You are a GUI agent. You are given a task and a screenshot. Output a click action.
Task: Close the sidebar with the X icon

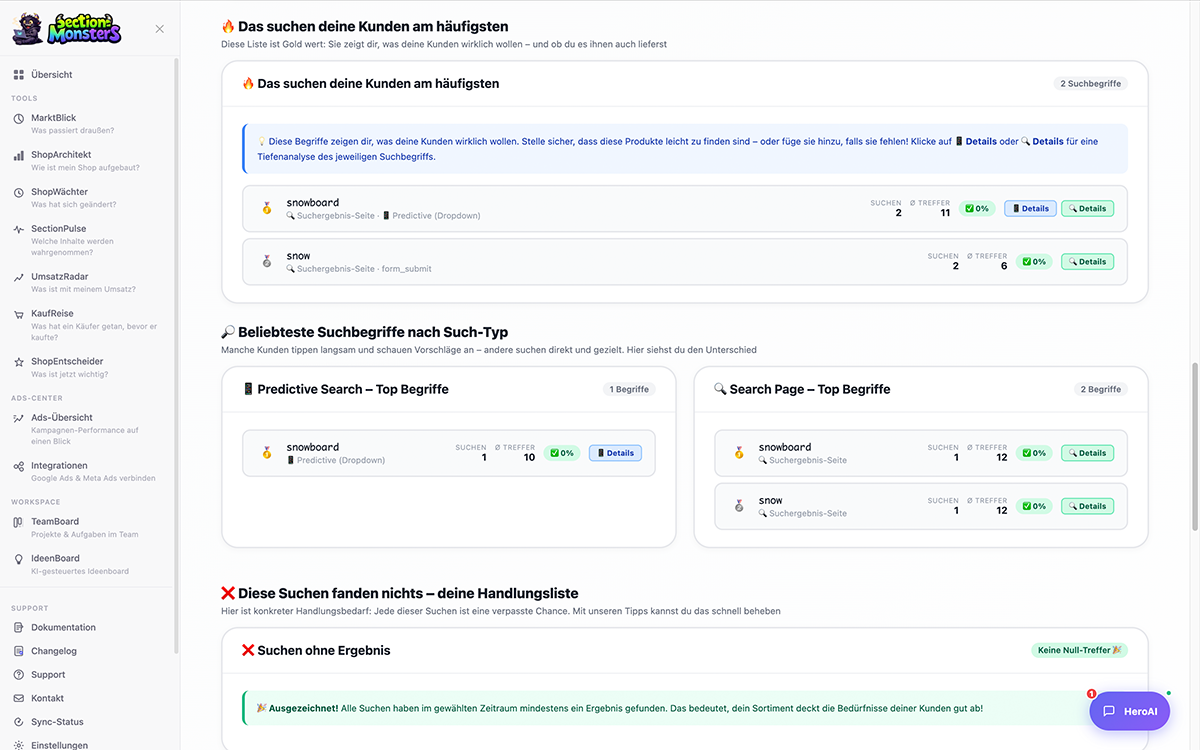[x=160, y=29]
